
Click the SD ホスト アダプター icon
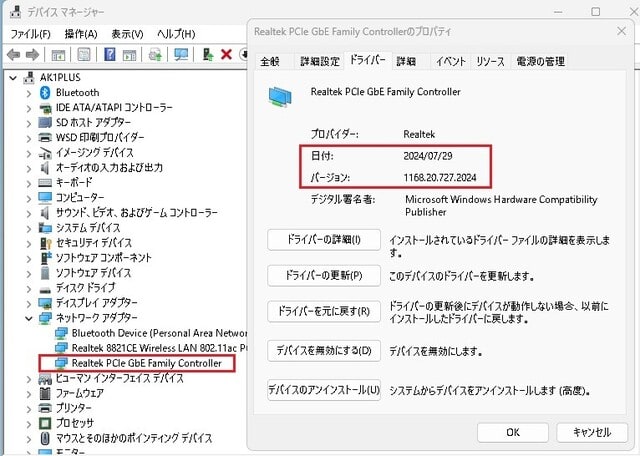(x=45, y=122)
